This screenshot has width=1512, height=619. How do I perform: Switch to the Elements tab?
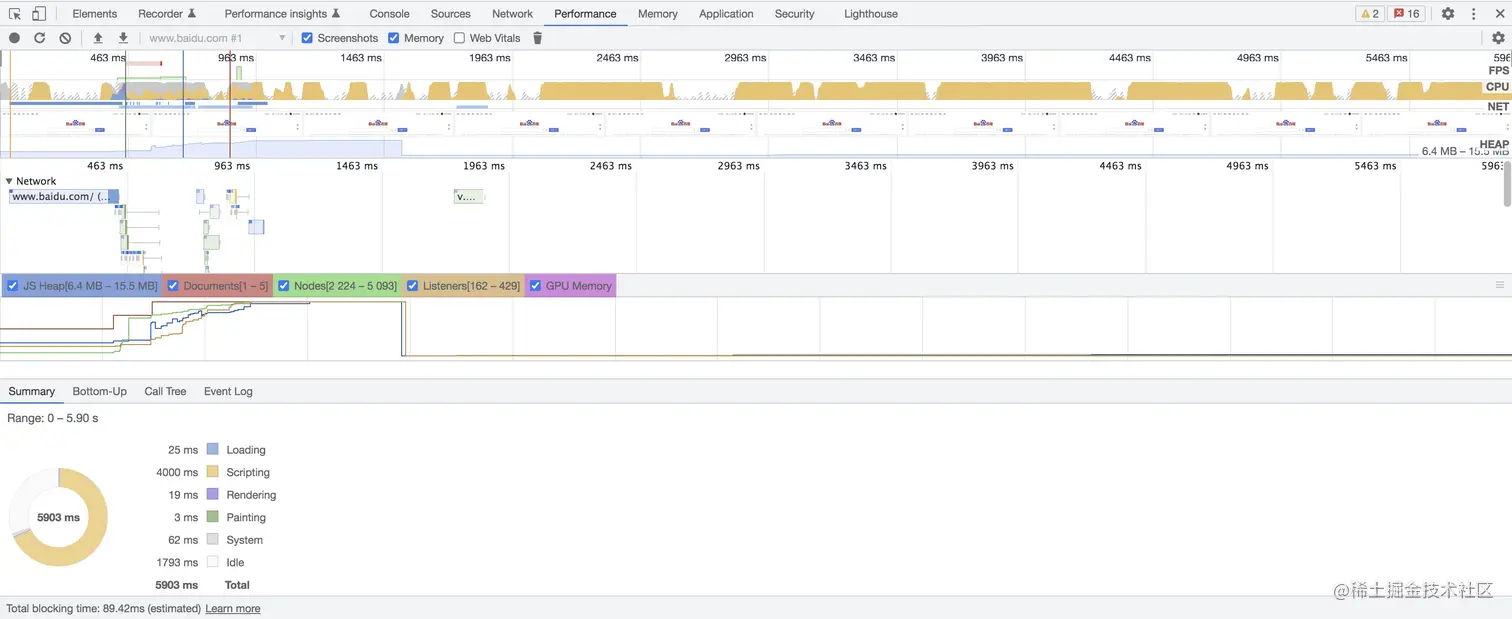[x=94, y=14]
